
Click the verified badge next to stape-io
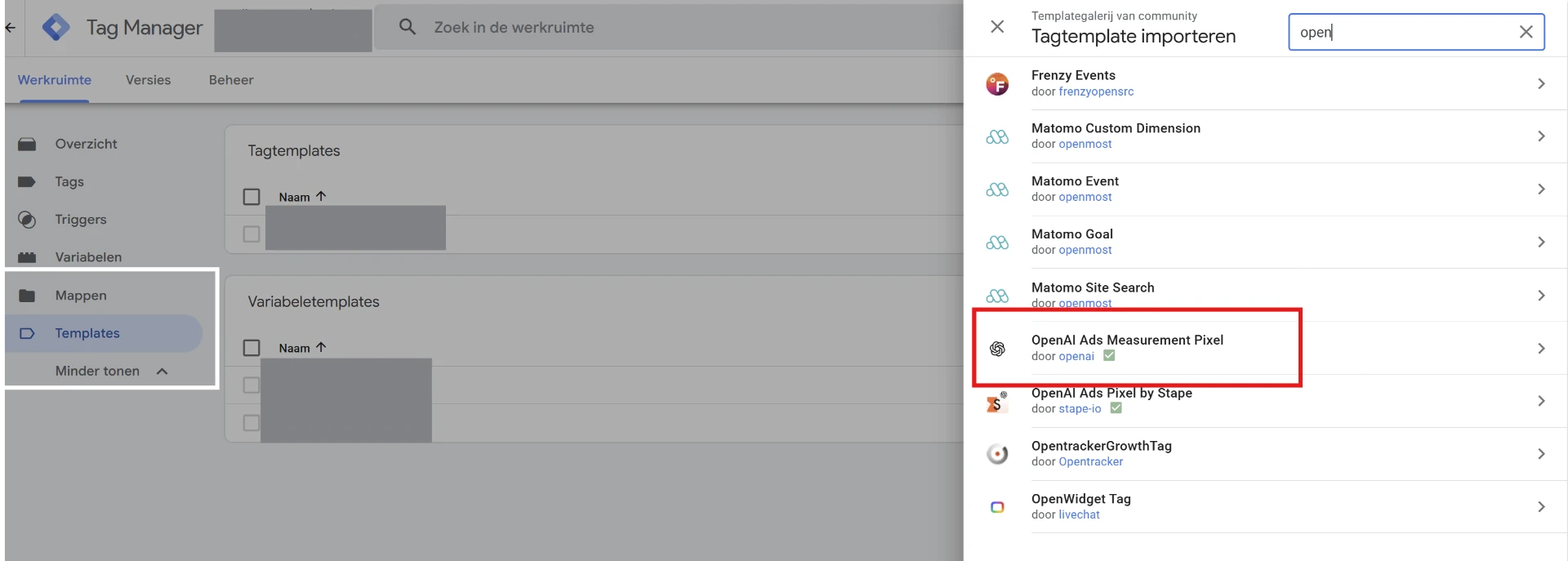tap(1116, 408)
